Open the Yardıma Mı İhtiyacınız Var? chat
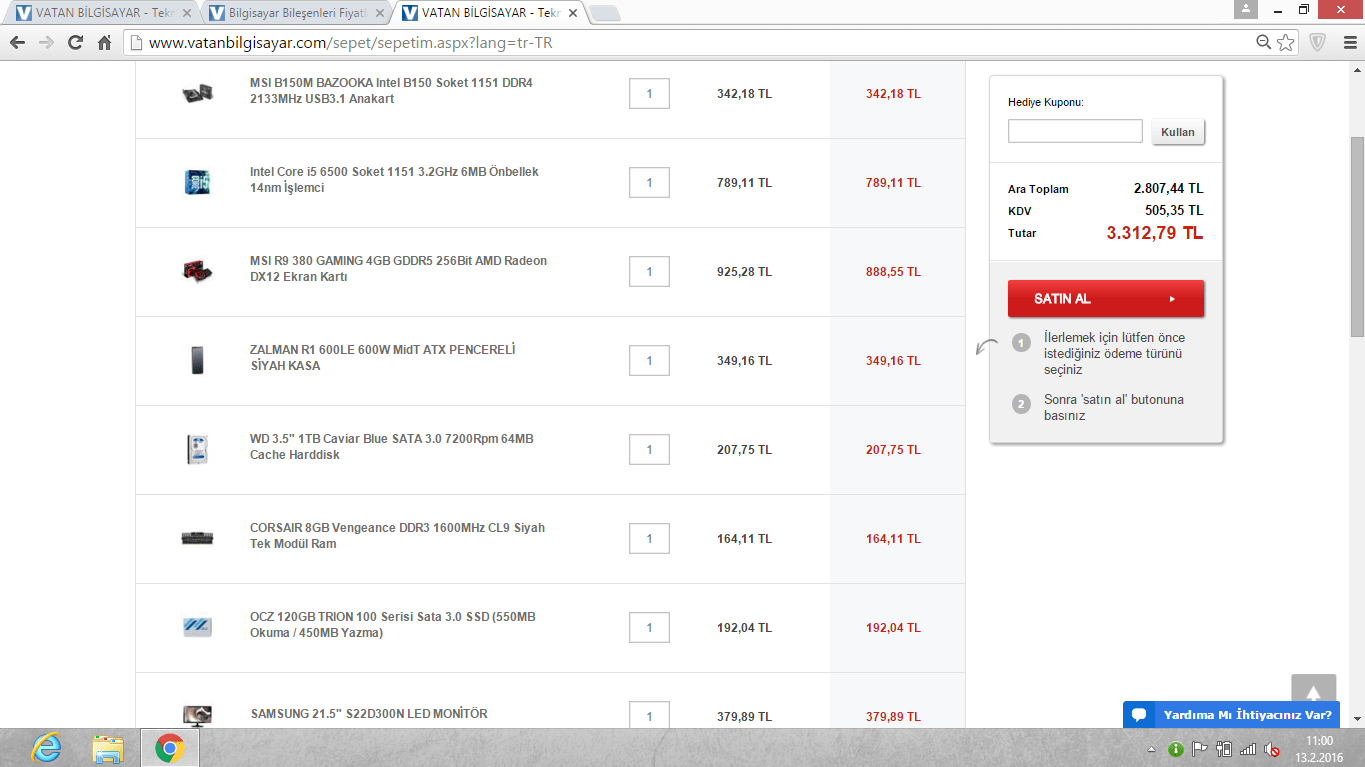The height and width of the screenshot is (767, 1365). point(1231,715)
